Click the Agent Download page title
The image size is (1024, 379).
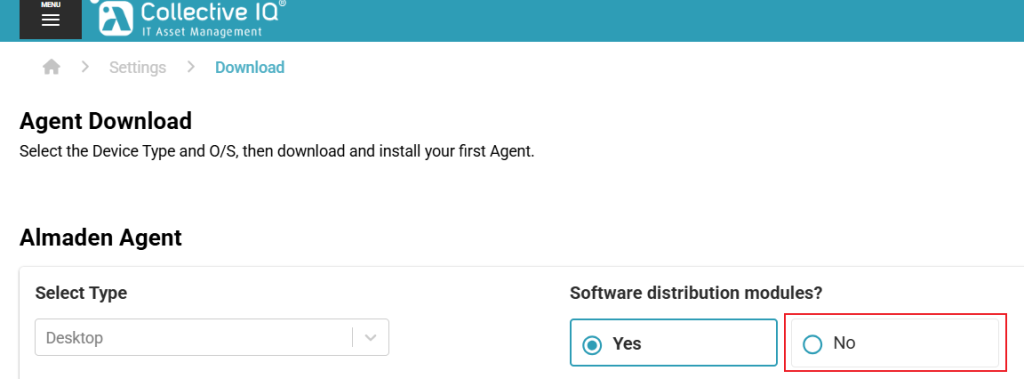coord(106,122)
